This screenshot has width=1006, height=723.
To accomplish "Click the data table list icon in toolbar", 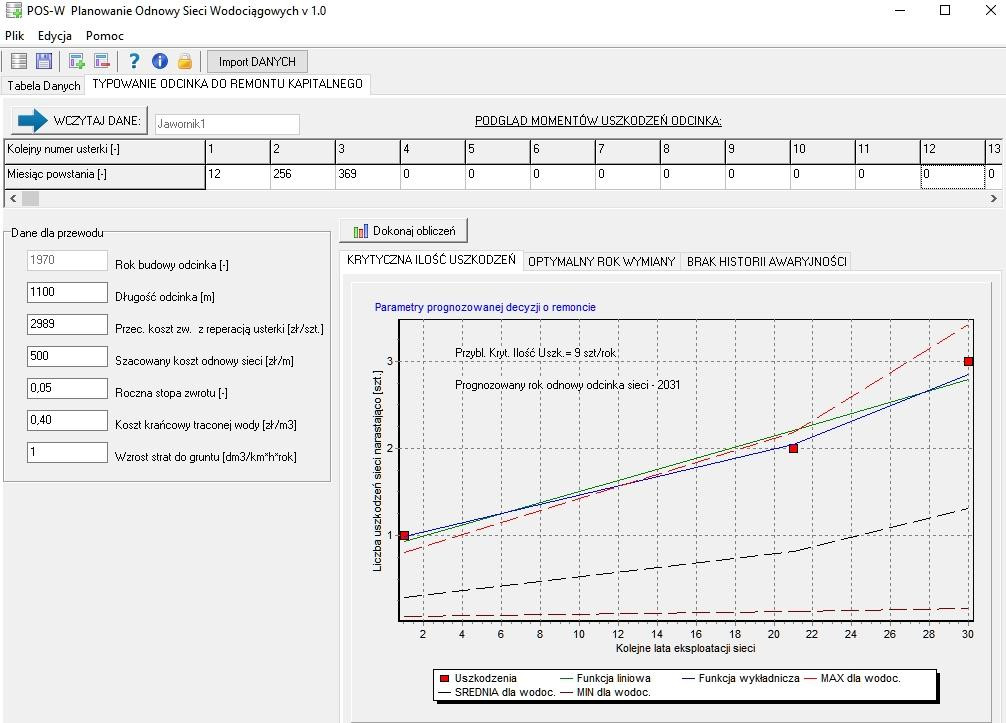I will [x=19, y=61].
